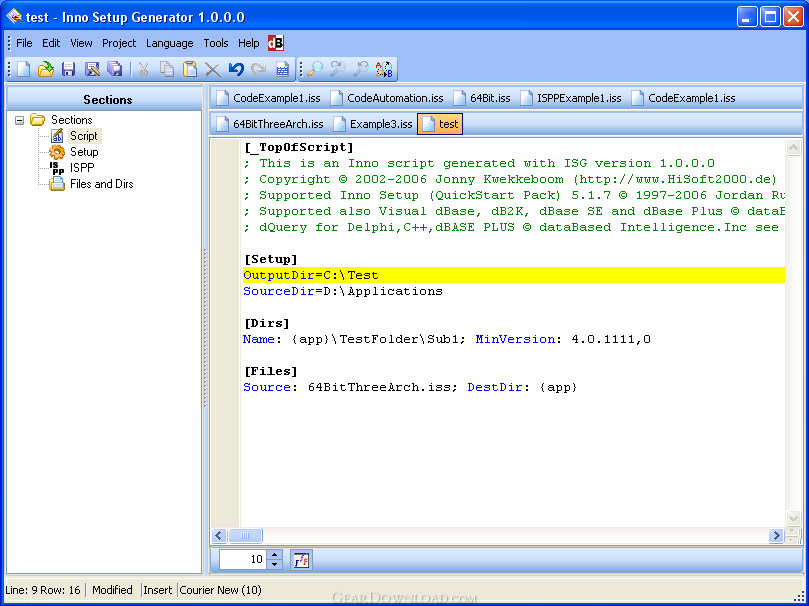Click the [Setup] section header in editor

coord(270,259)
